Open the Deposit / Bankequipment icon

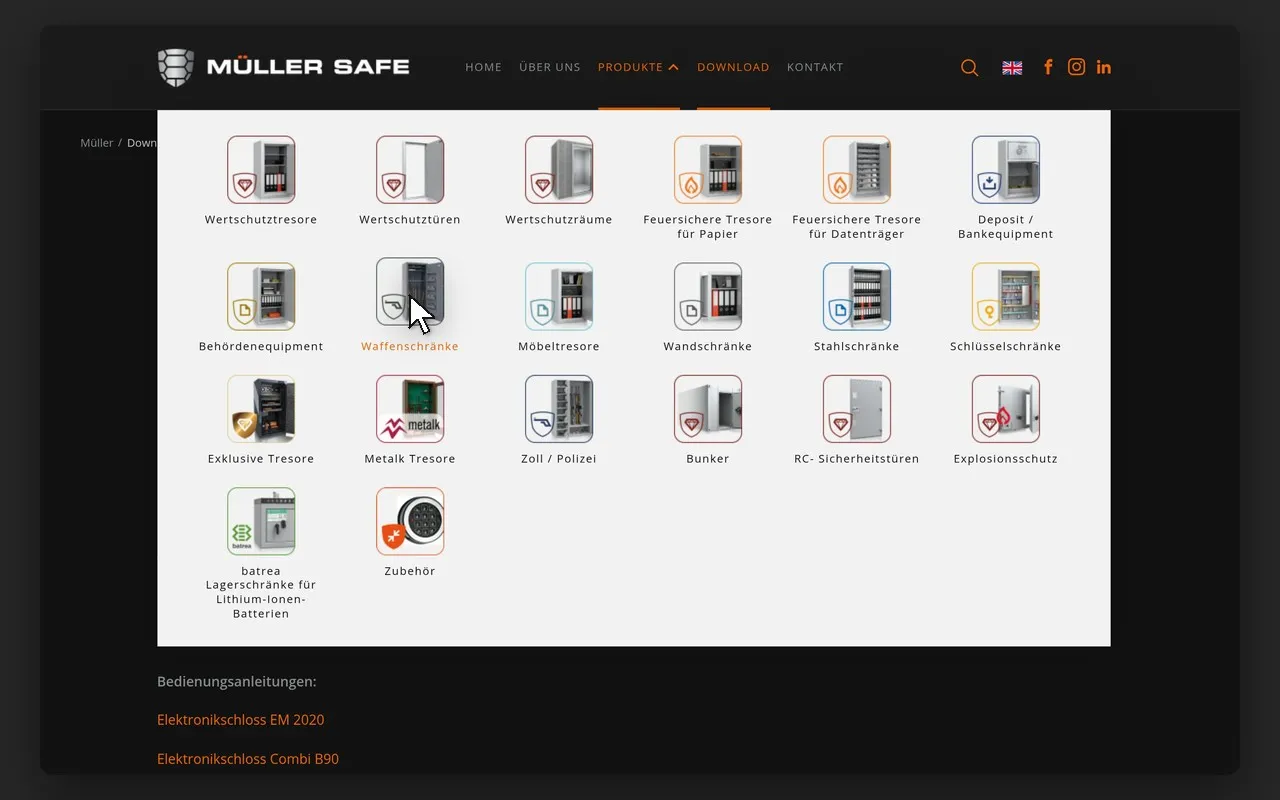pos(1006,170)
